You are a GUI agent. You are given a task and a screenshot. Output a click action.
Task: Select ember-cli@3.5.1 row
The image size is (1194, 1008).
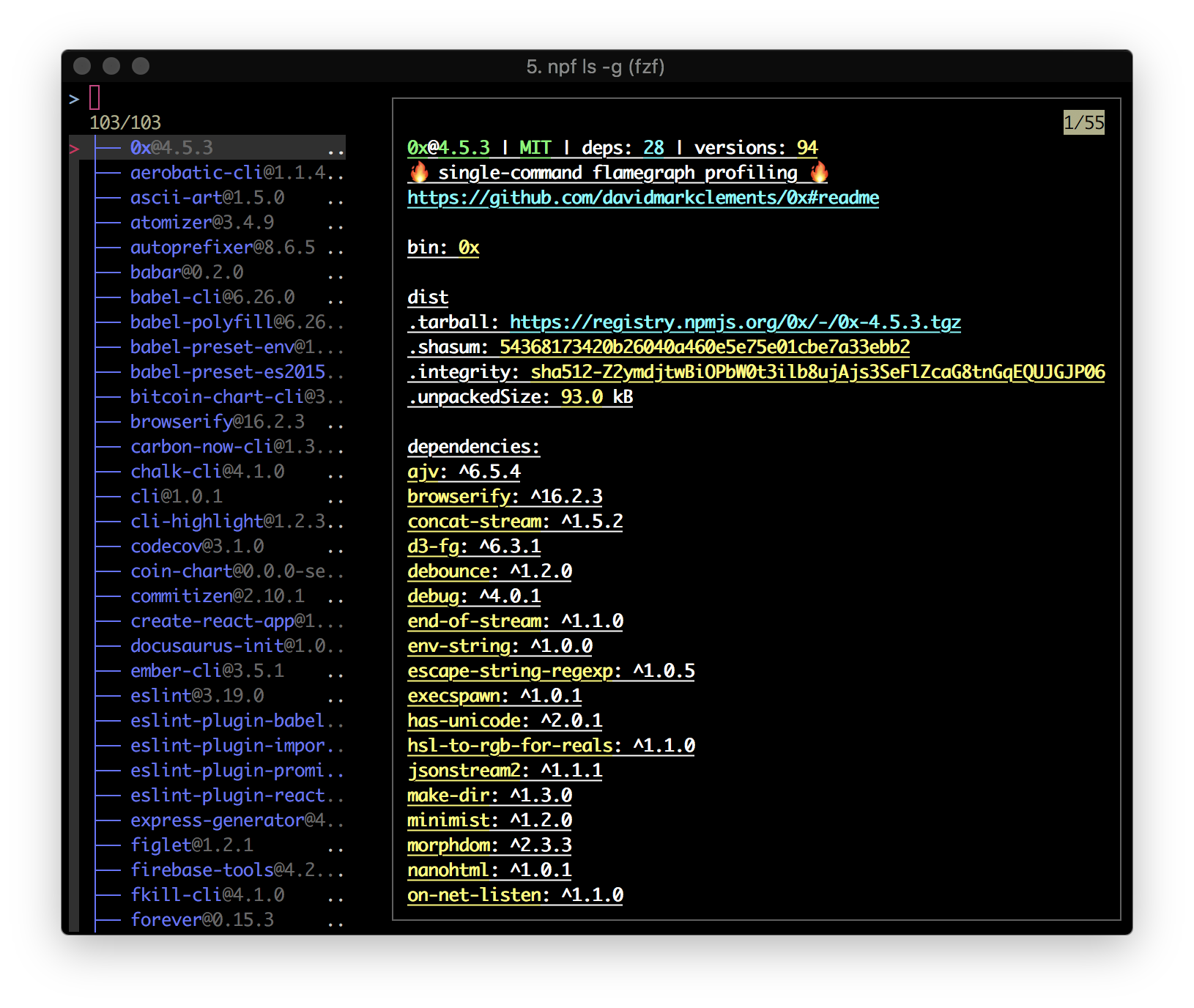207,671
